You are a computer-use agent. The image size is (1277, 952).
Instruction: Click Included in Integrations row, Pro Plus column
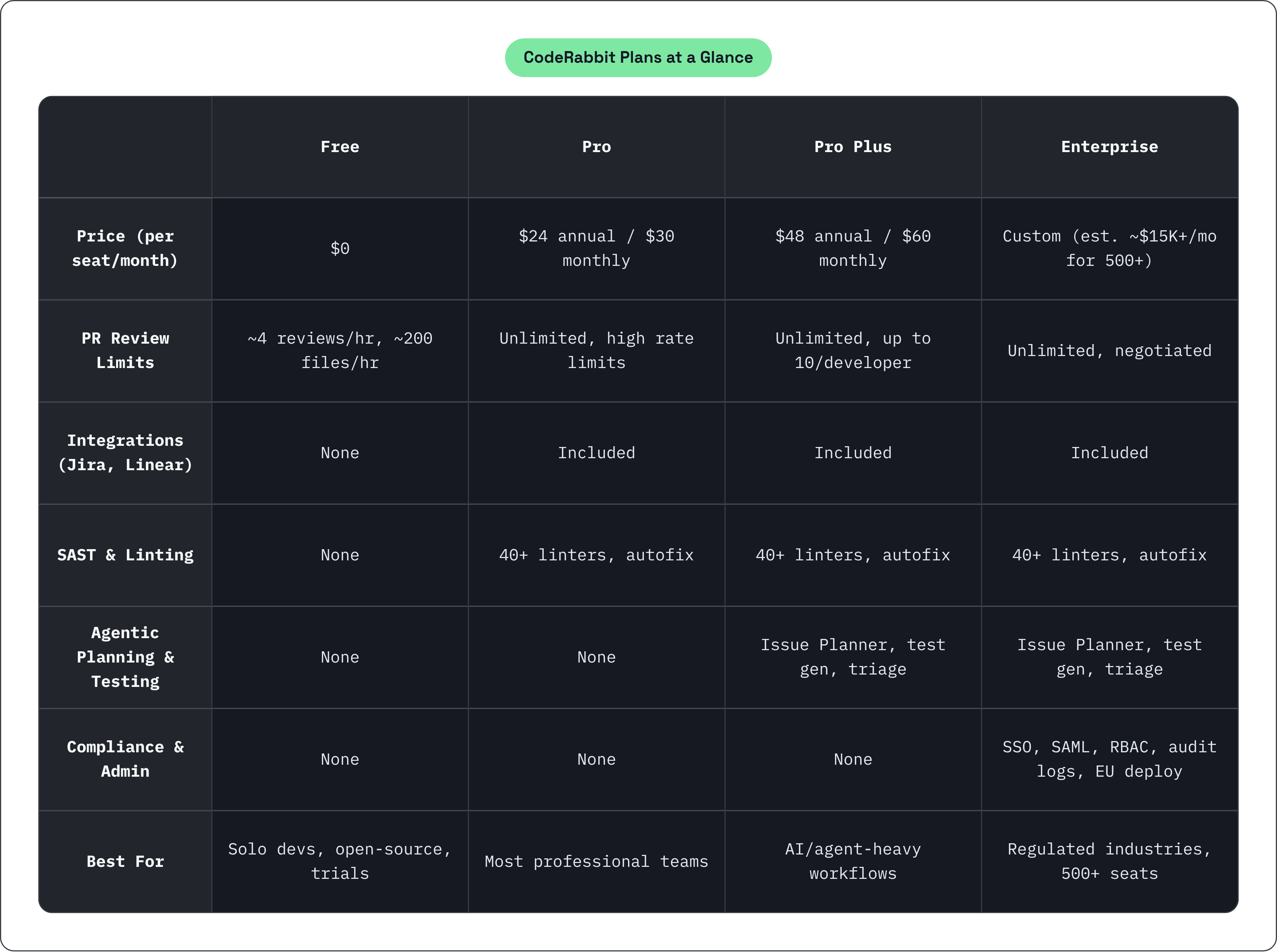pyautogui.click(x=853, y=453)
